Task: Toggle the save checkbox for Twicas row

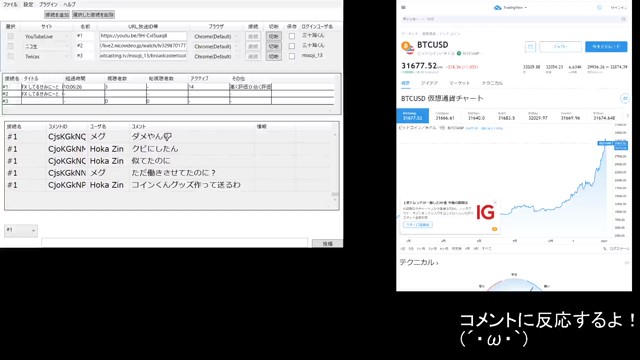Action: [x=291, y=56]
